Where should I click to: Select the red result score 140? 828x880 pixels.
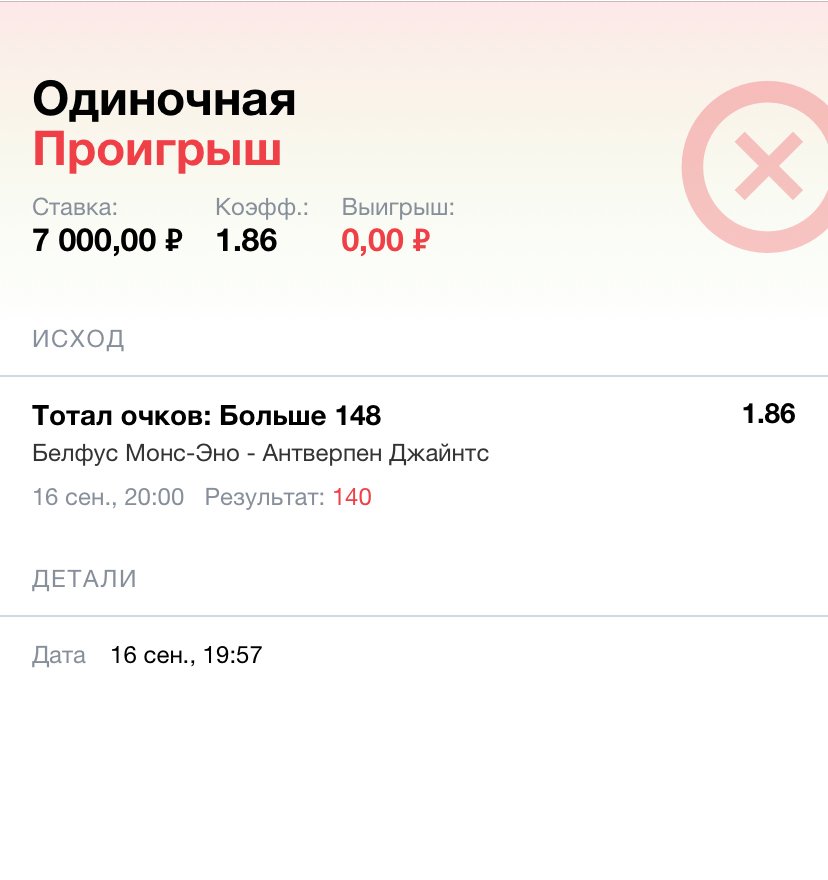(x=352, y=497)
